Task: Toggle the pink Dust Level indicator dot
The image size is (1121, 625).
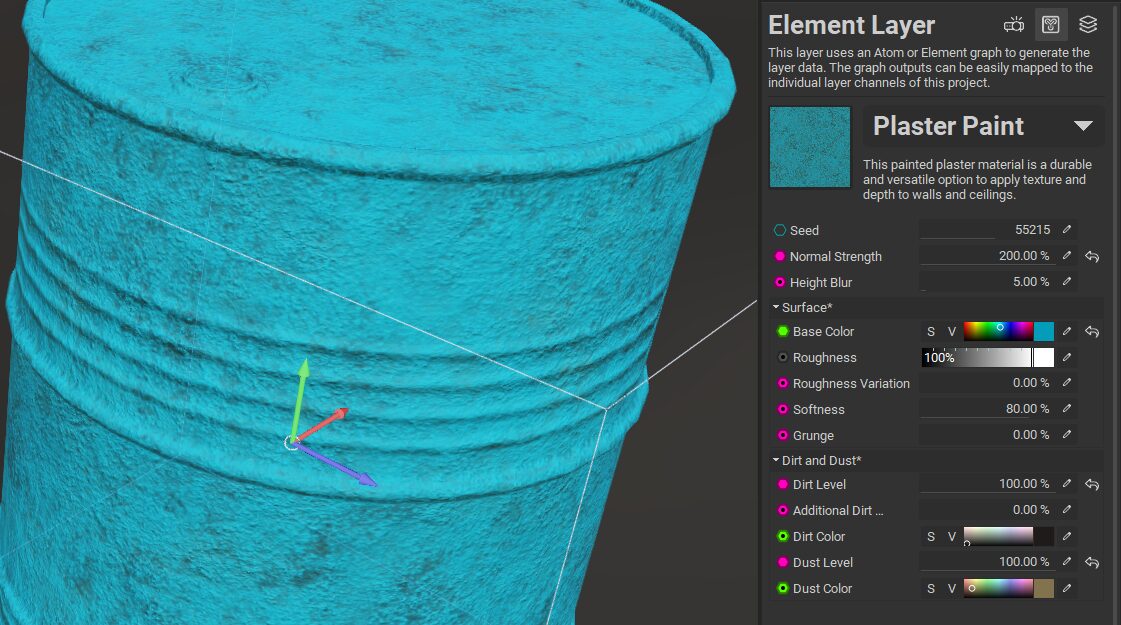Action: [x=783, y=563]
